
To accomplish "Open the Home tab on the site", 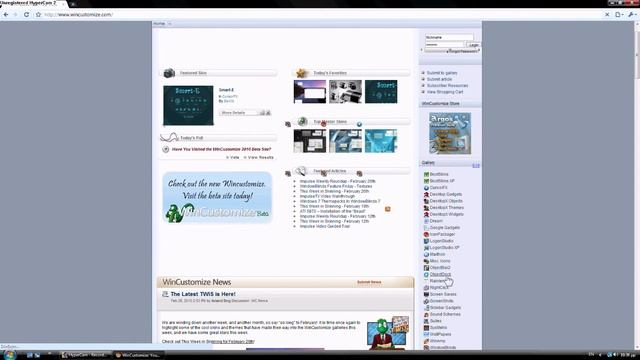I will pyautogui.click(x=159, y=24).
